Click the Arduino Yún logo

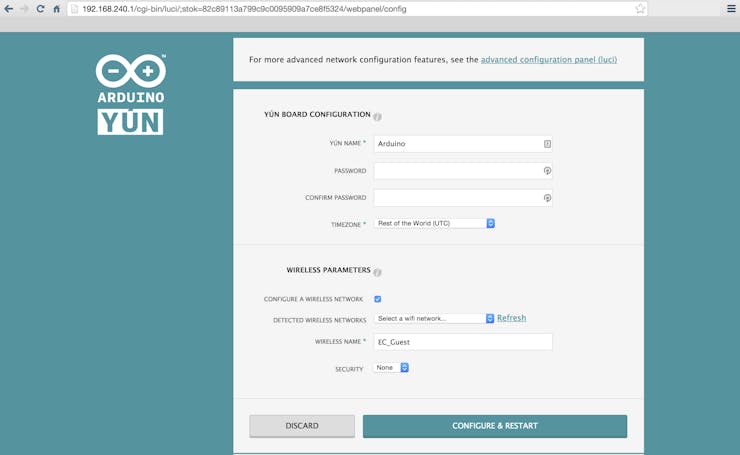coord(131,94)
